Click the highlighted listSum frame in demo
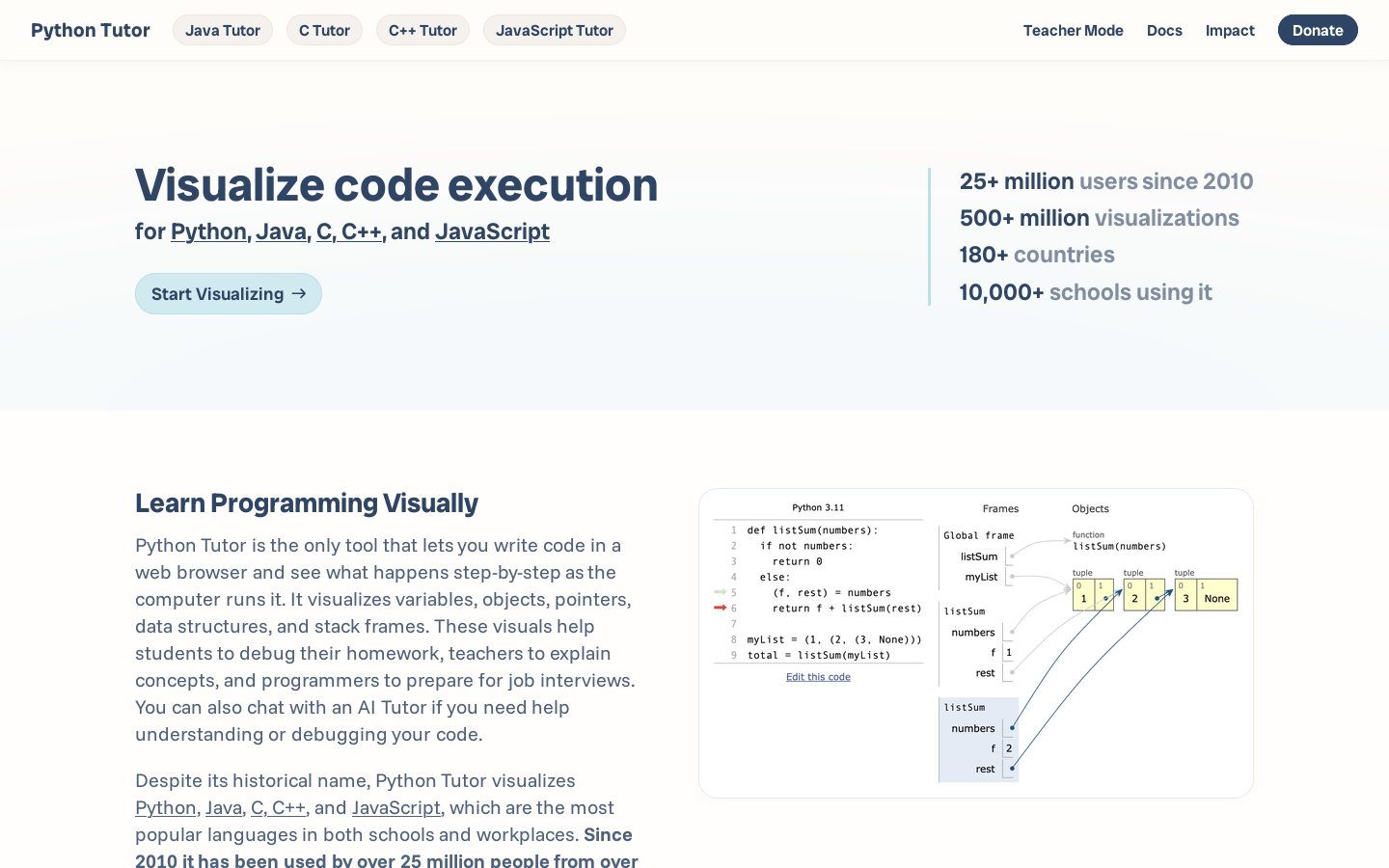This screenshot has height=868, width=1389. click(x=978, y=740)
